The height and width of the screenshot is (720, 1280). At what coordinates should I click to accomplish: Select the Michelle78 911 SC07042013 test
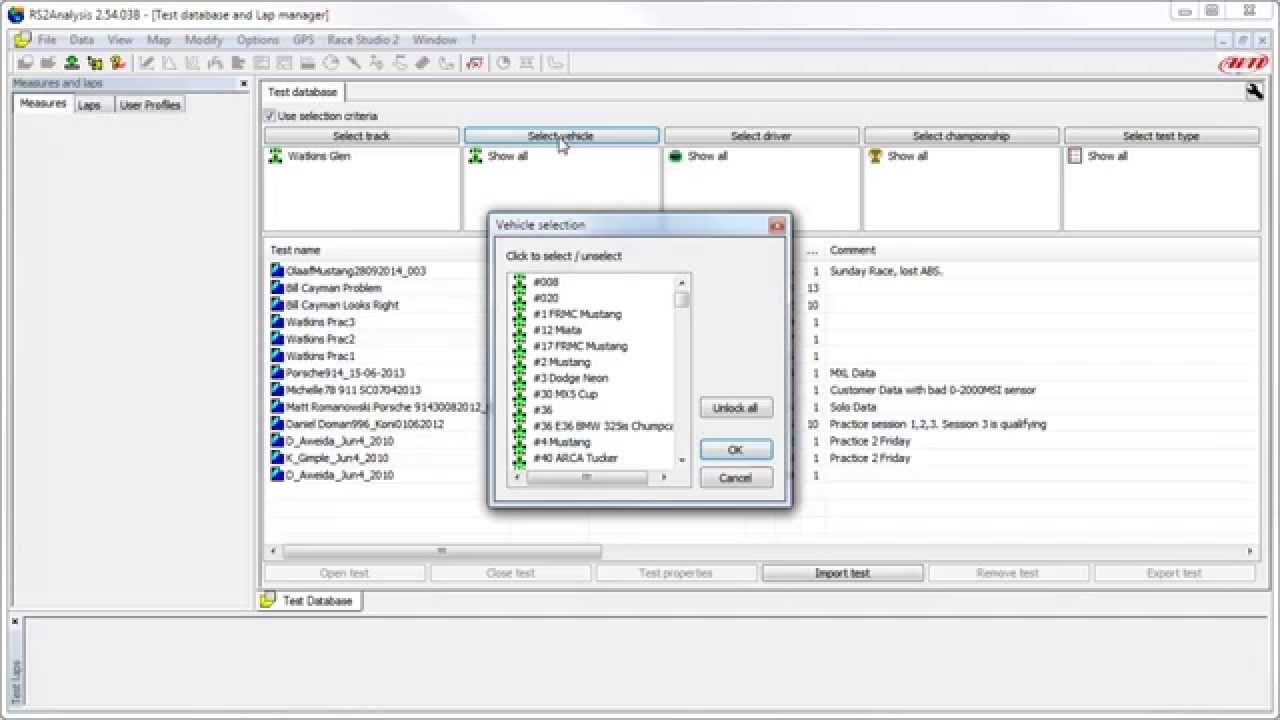click(x=353, y=390)
